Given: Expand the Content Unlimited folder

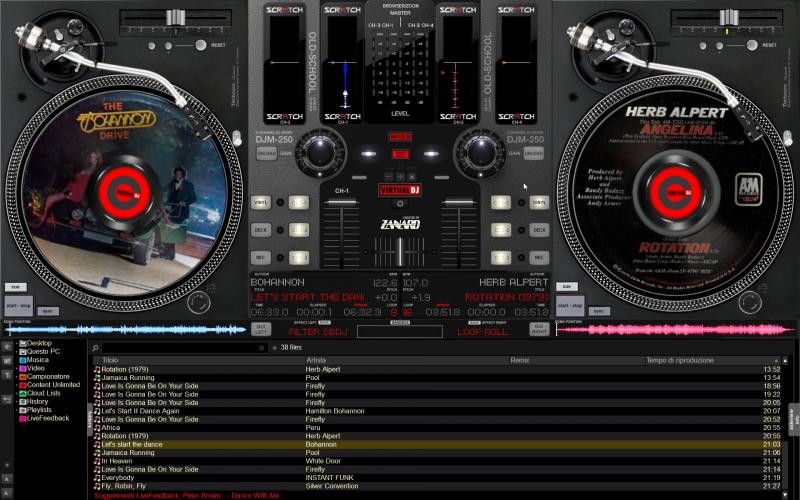Looking at the screenshot, I should (16, 385).
